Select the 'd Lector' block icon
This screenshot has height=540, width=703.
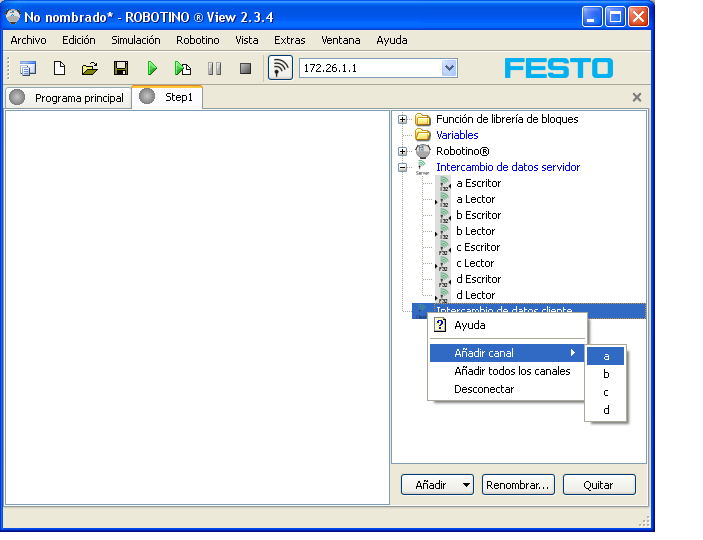[x=443, y=295]
